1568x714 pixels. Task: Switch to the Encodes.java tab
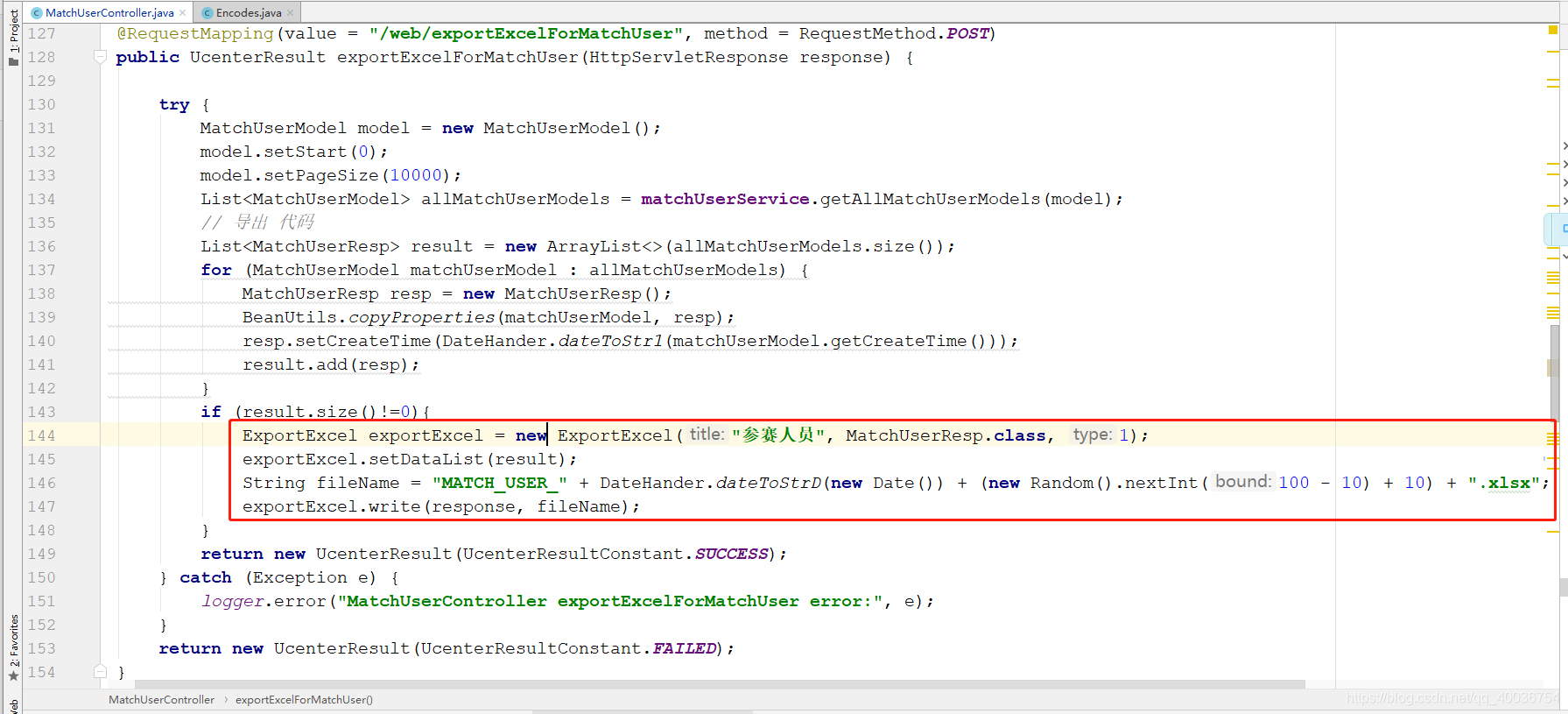pos(247,12)
